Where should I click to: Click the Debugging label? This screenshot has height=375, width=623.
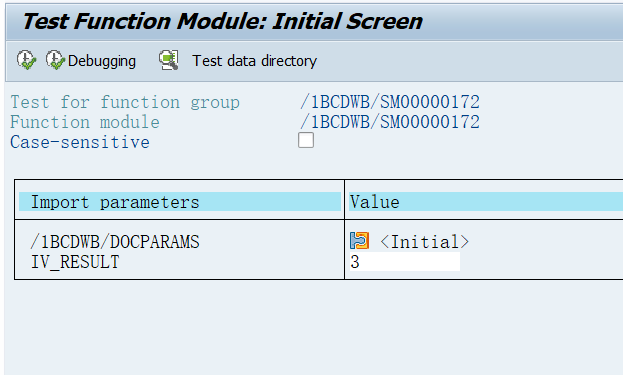pyautogui.click(x=102, y=61)
